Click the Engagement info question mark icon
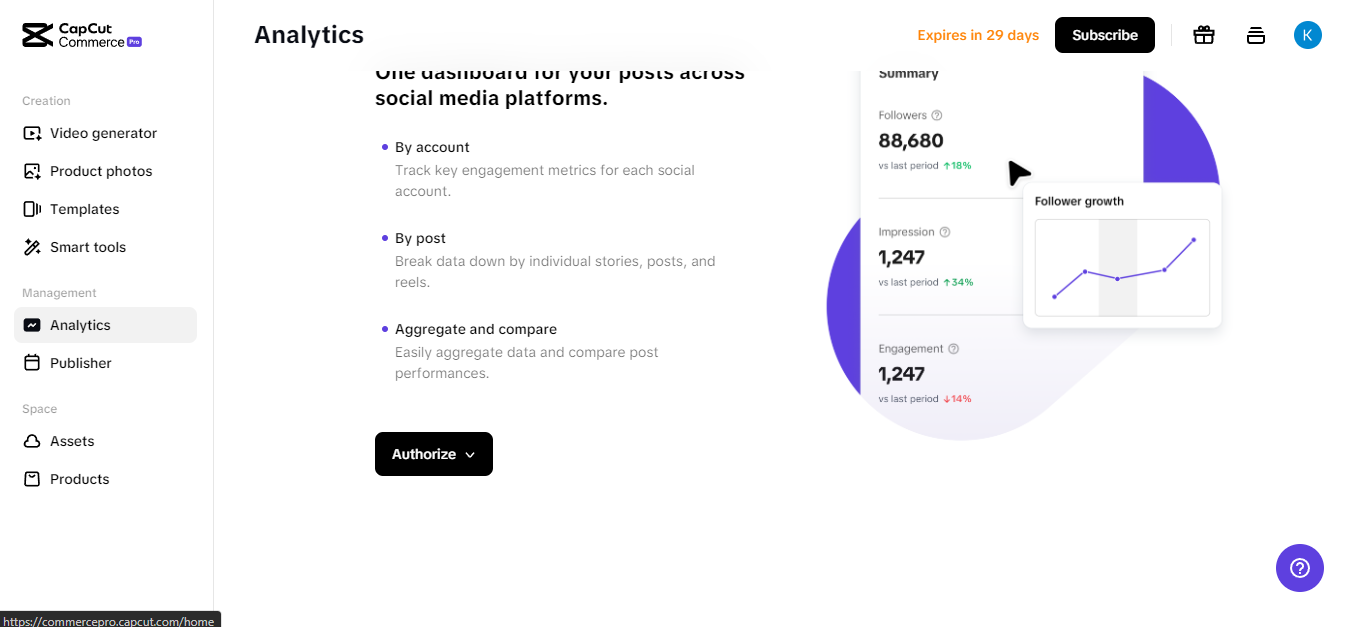This screenshot has height=627, width=1358. (x=953, y=349)
